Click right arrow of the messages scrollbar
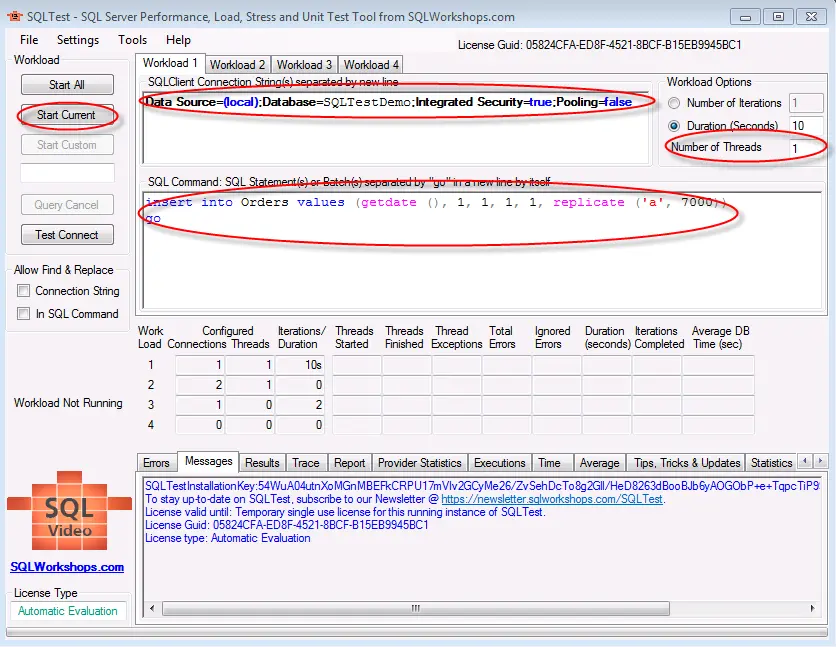 click(x=812, y=608)
